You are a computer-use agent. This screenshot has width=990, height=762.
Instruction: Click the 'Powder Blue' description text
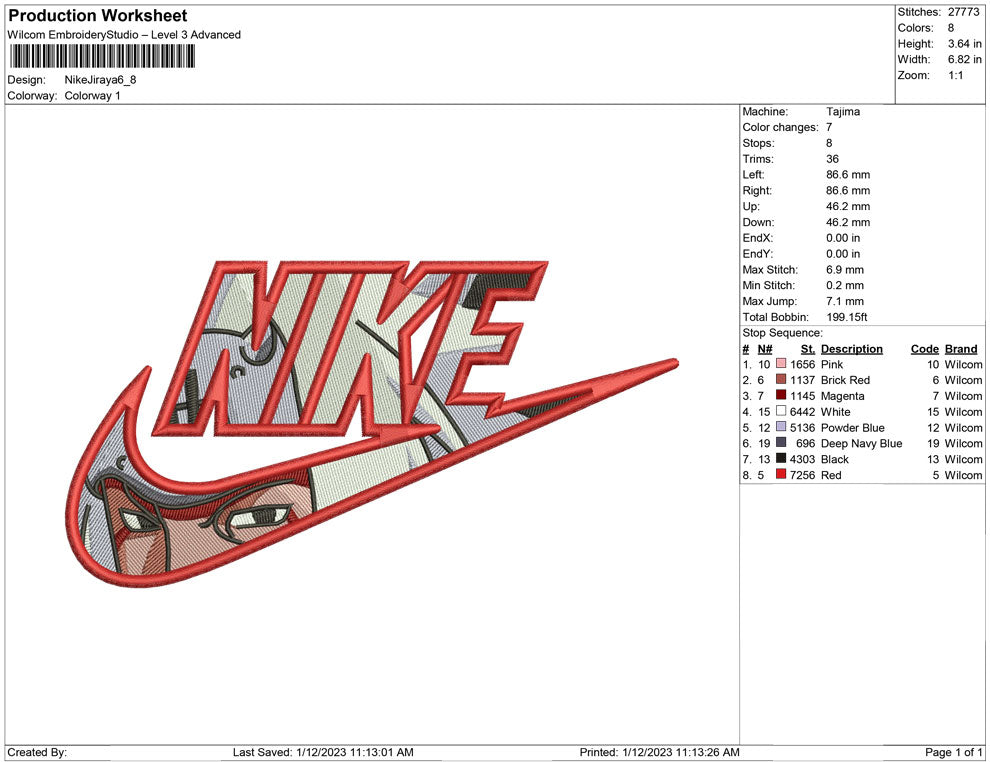click(x=852, y=427)
